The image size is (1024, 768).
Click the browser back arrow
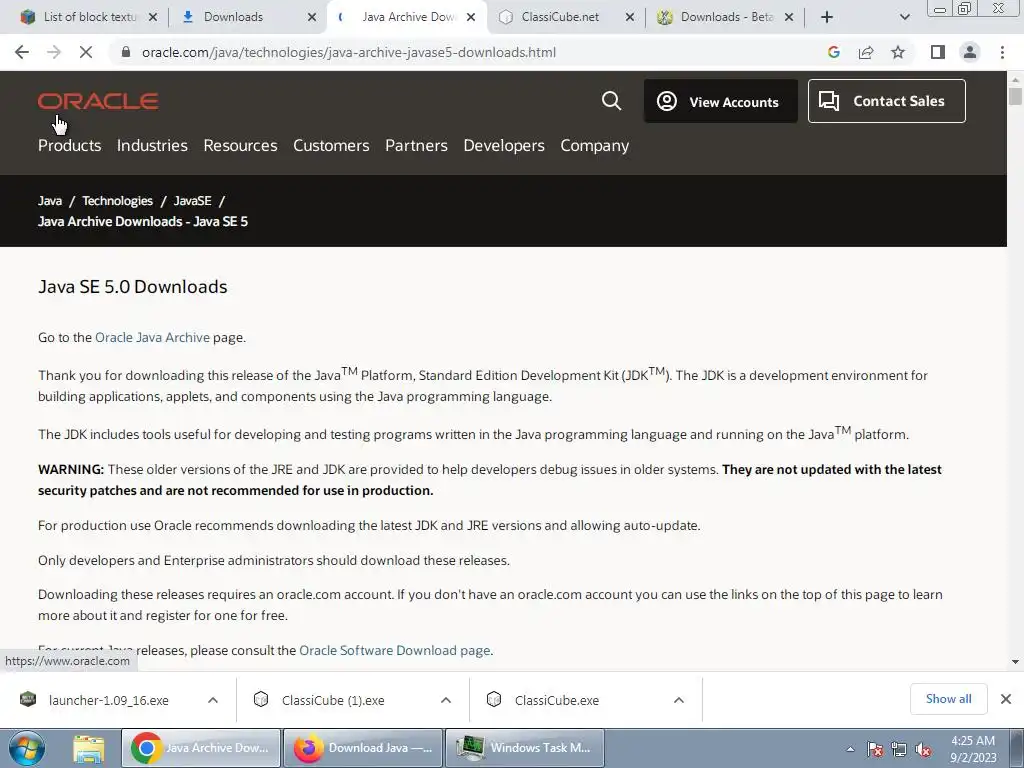(x=22, y=52)
